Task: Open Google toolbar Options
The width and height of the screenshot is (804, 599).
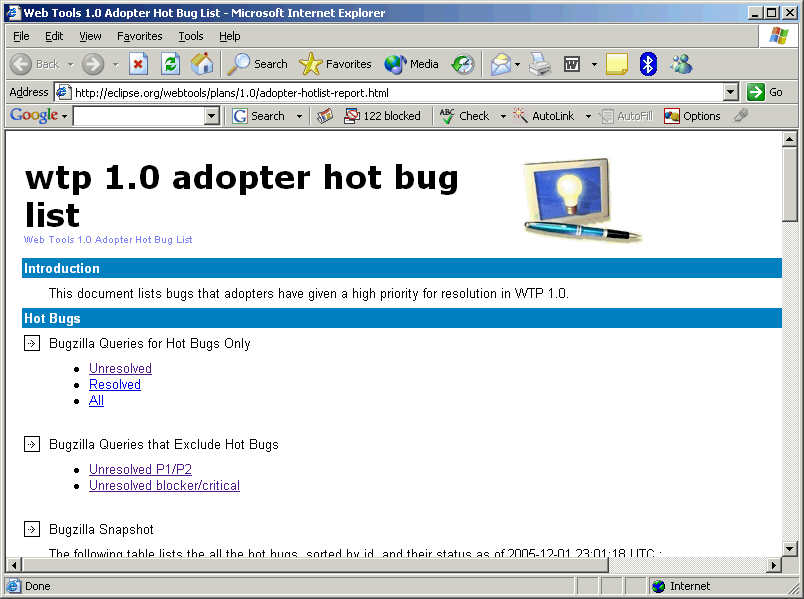Action: point(692,116)
